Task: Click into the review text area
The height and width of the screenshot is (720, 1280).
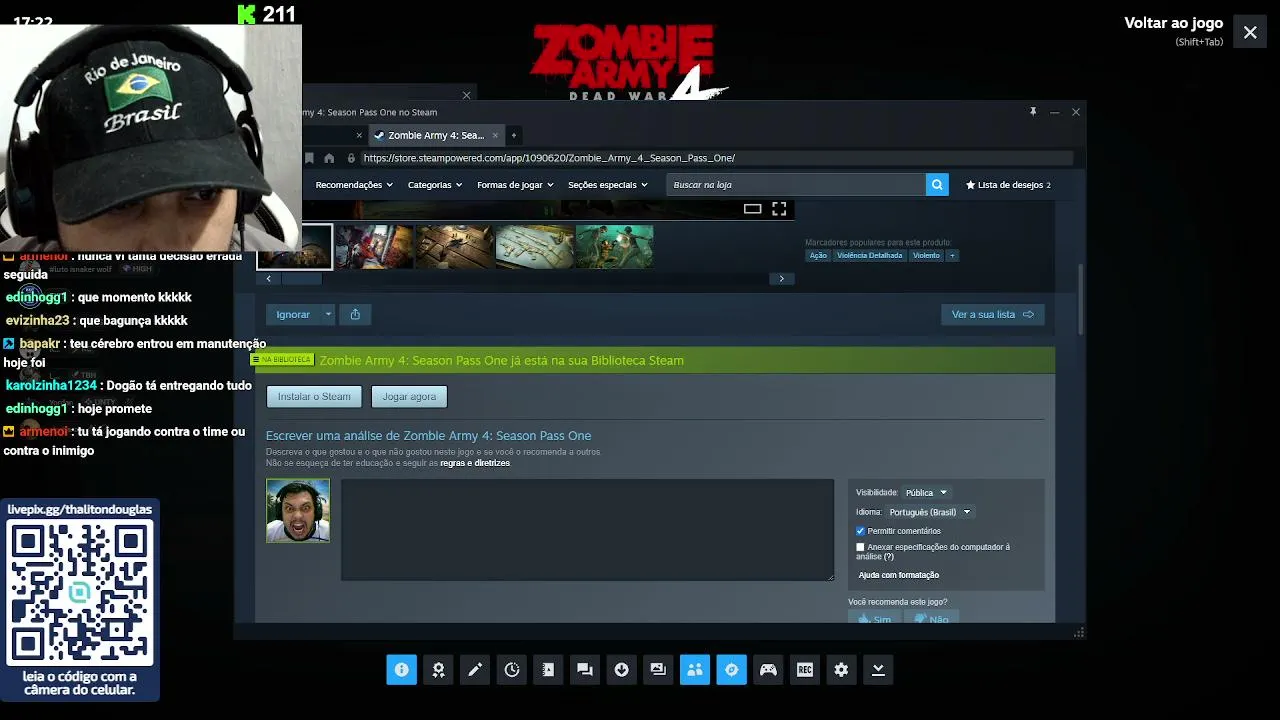Action: coord(587,530)
